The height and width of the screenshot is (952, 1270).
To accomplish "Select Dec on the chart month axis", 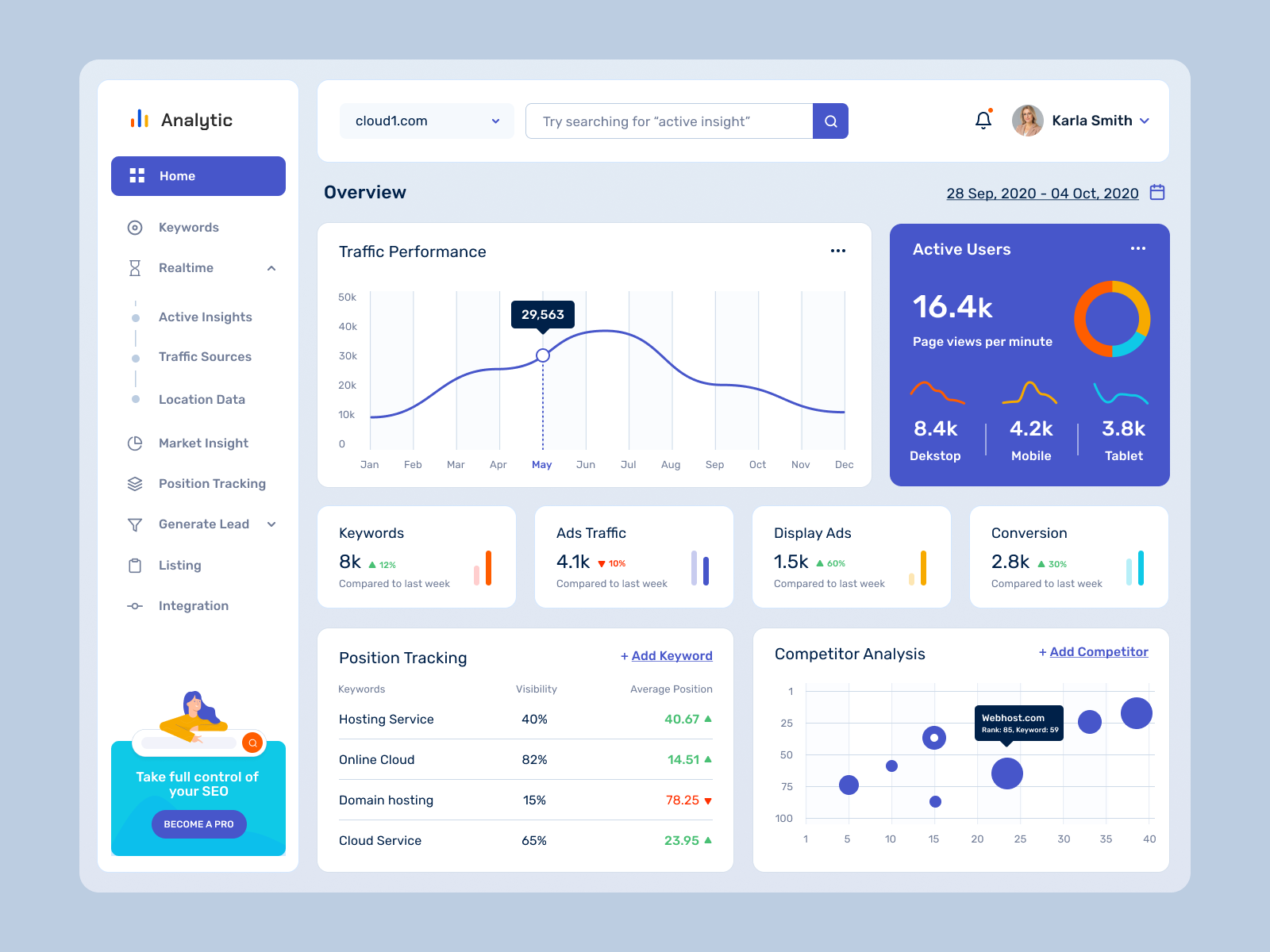I will point(845,465).
